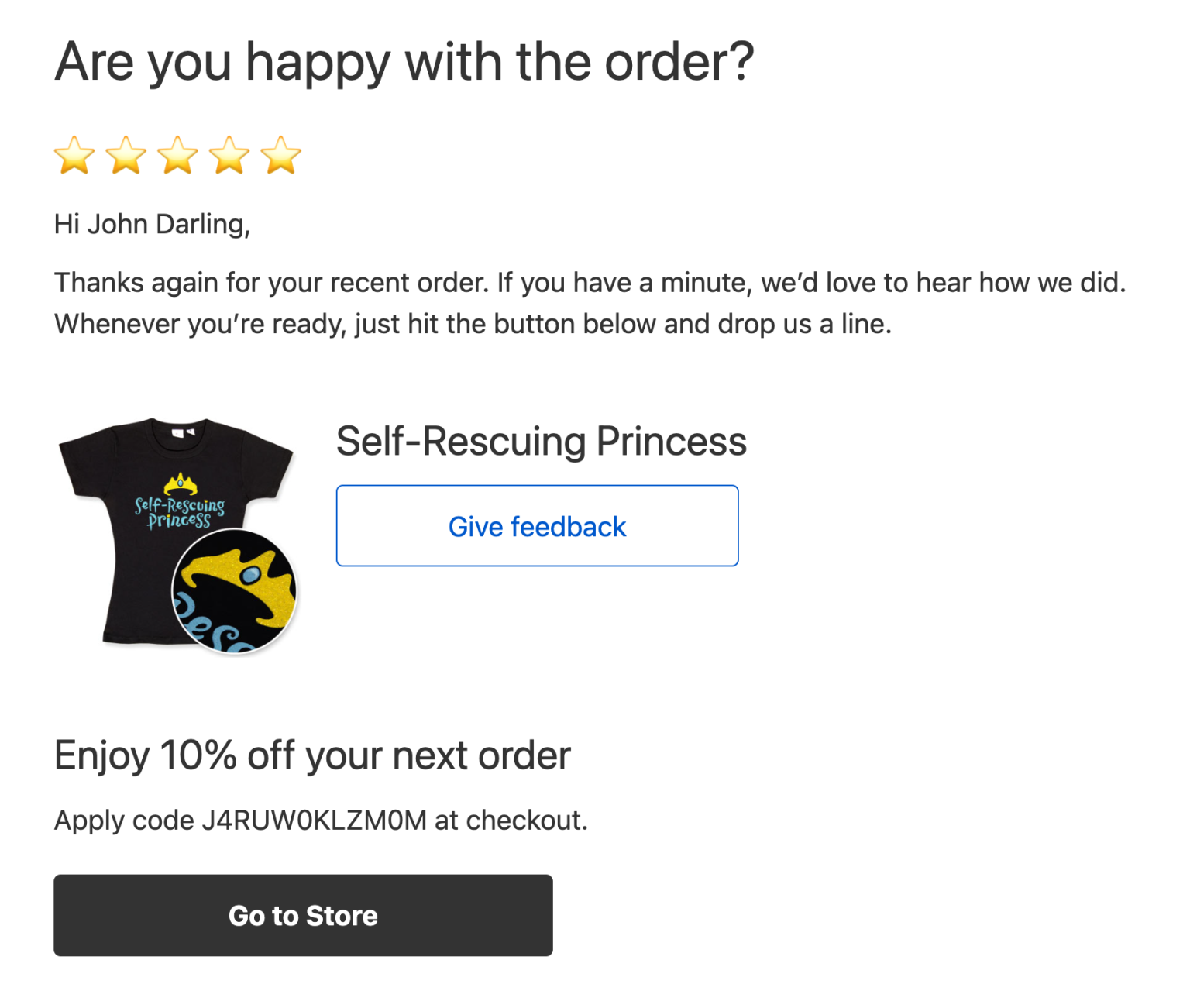Click the Give feedback button
This screenshot has height=1008, width=1190.
point(537,526)
